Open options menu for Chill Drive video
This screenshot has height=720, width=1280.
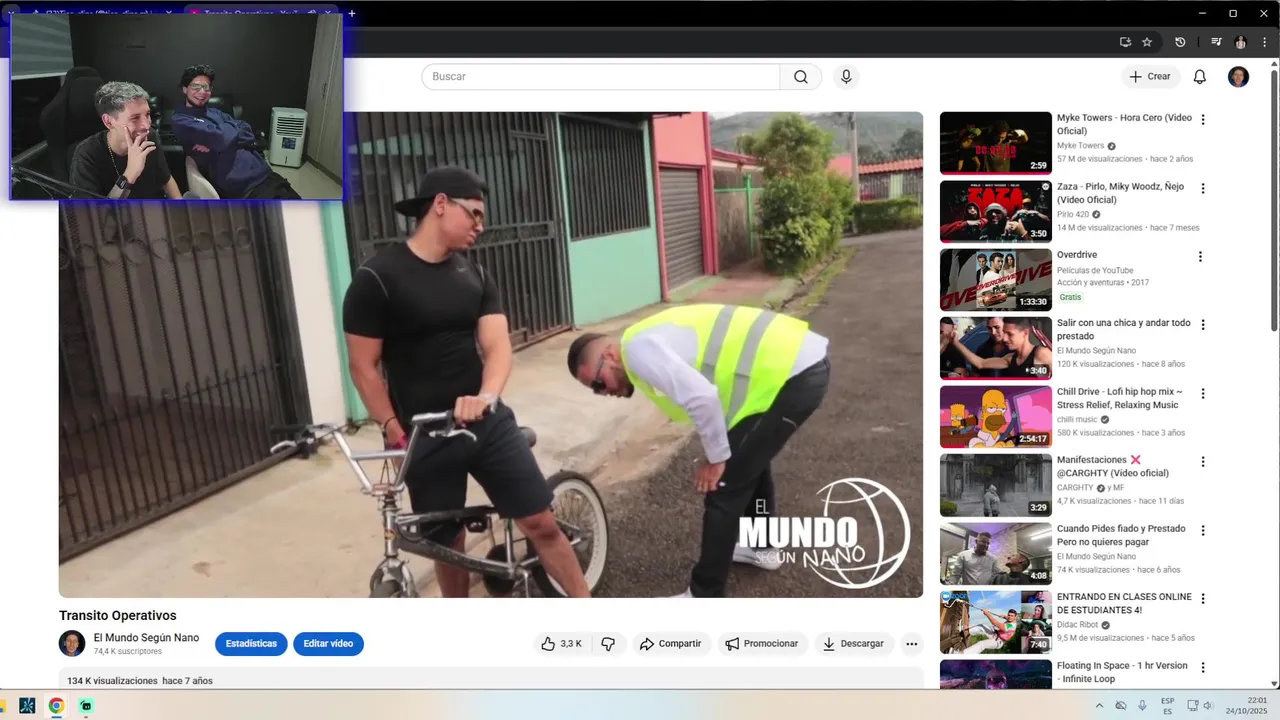coord(1203,393)
